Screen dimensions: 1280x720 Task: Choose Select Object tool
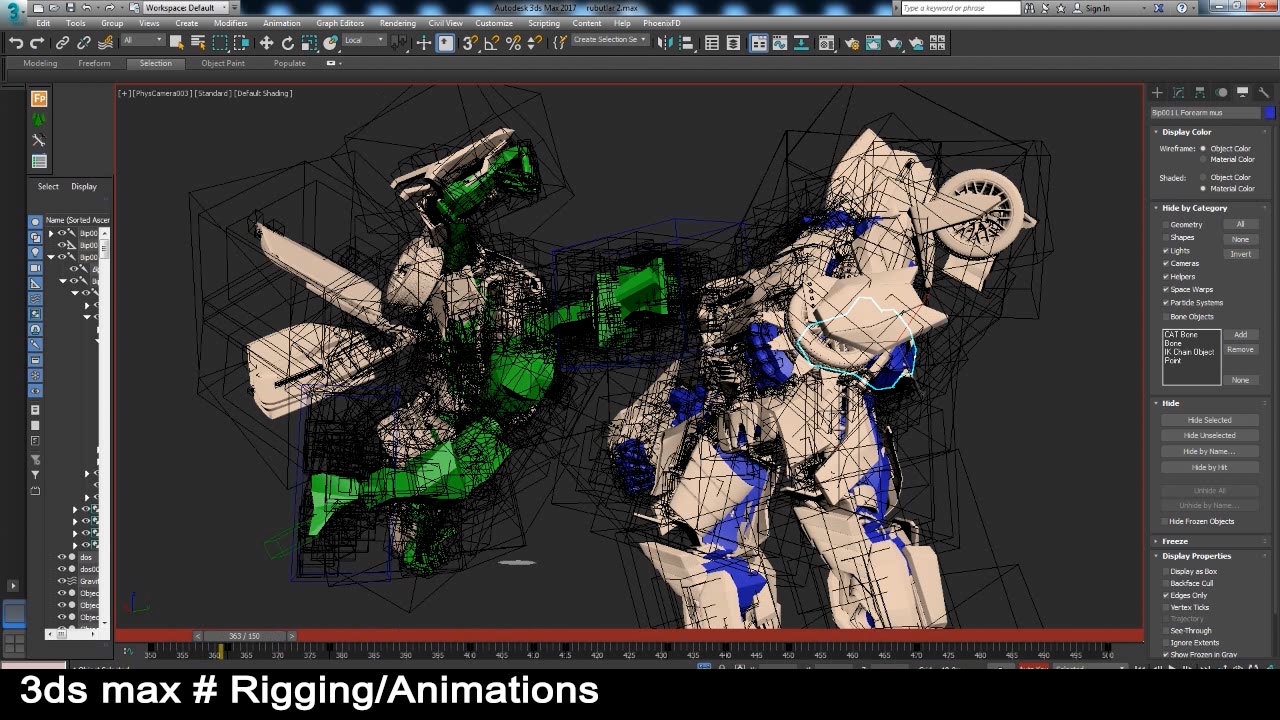(177, 43)
